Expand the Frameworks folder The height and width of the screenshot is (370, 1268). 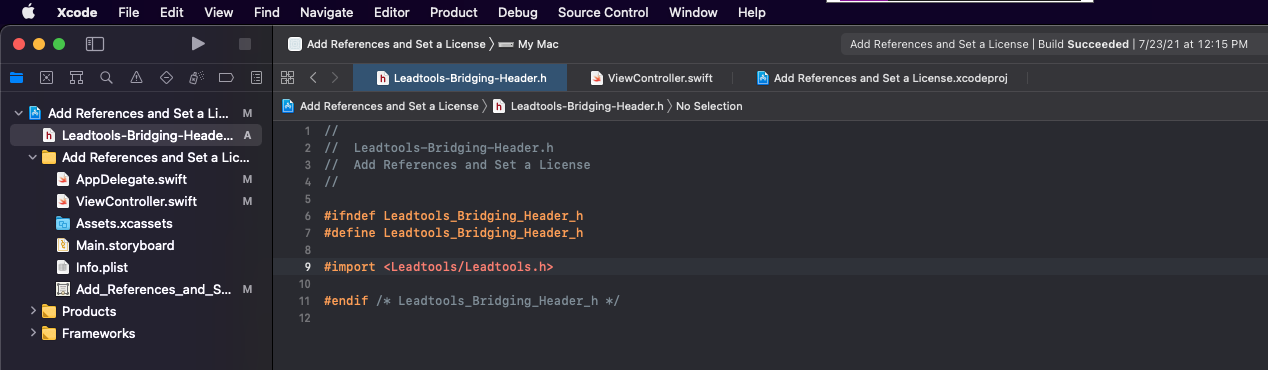click(32, 333)
